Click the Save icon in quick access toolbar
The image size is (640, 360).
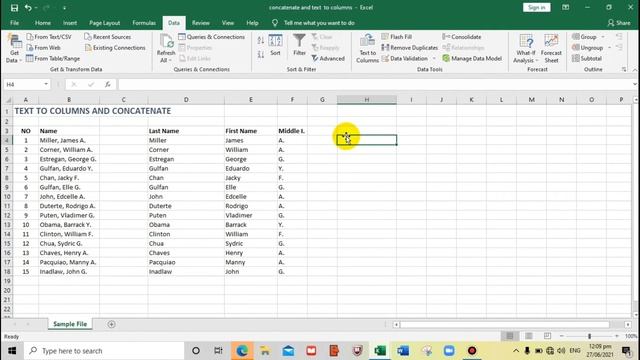pos(14,8)
